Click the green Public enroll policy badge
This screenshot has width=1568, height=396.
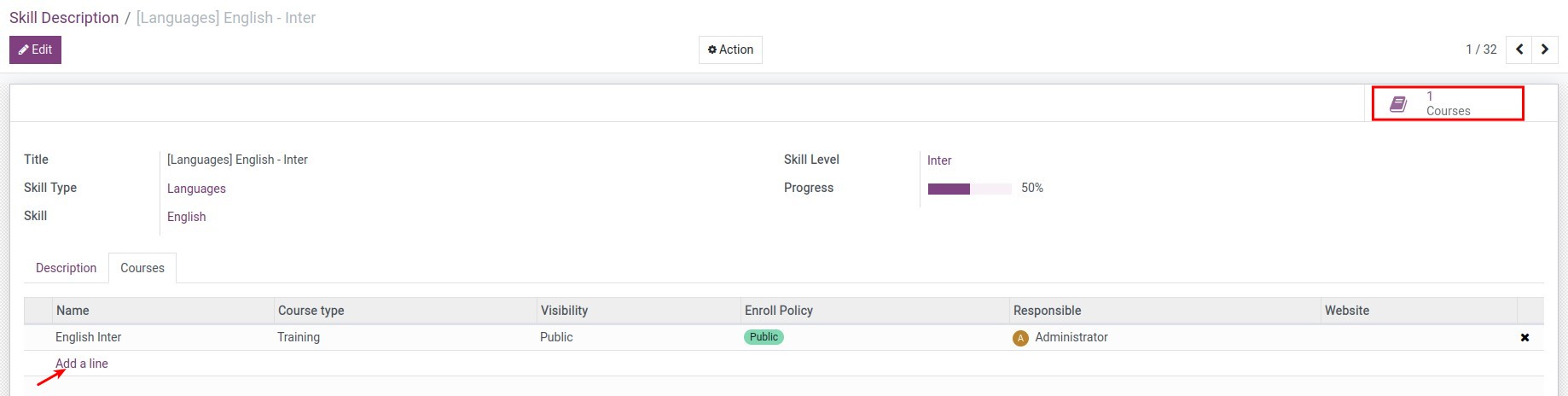tap(764, 337)
